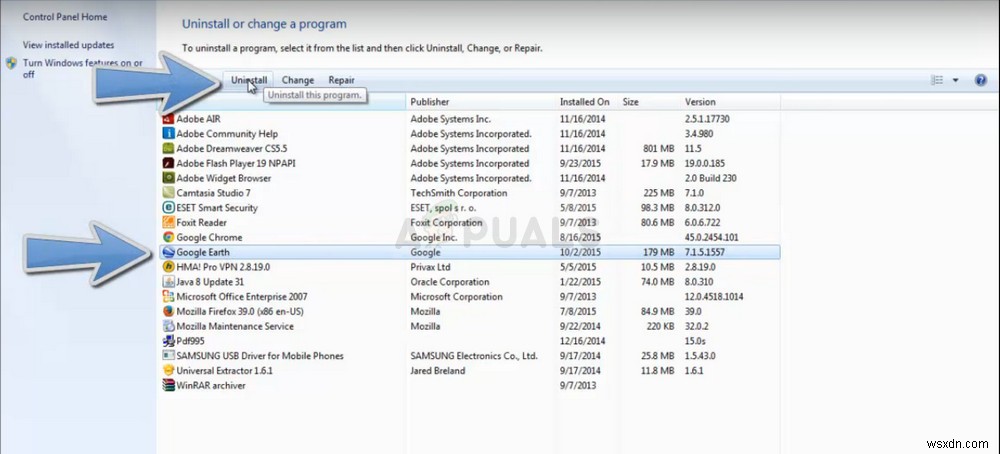Select the Adobe AIR row name
The image size is (1000, 454).
tap(198, 119)
